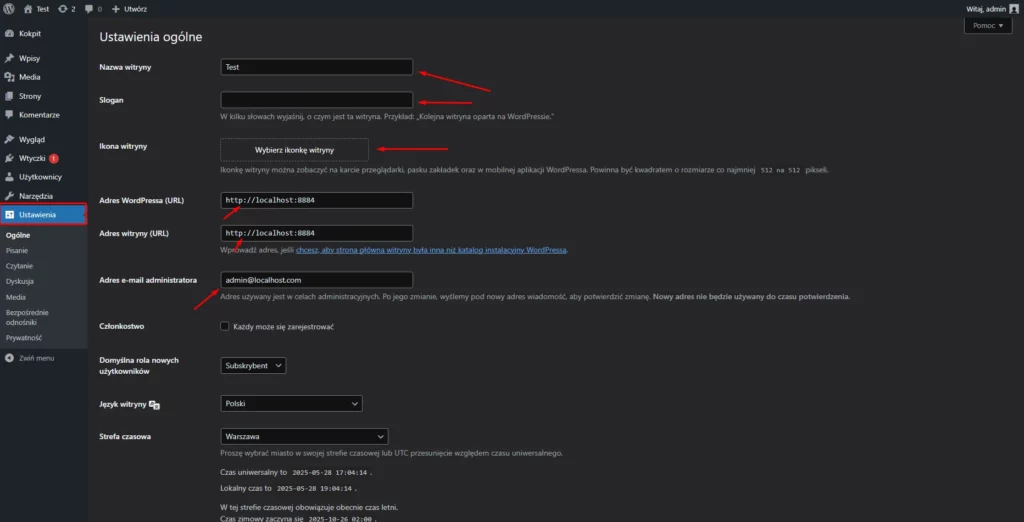Expand the Pomoc help tab
Viewport: 1024px width, 522px height.
click(x=988, y=25)
